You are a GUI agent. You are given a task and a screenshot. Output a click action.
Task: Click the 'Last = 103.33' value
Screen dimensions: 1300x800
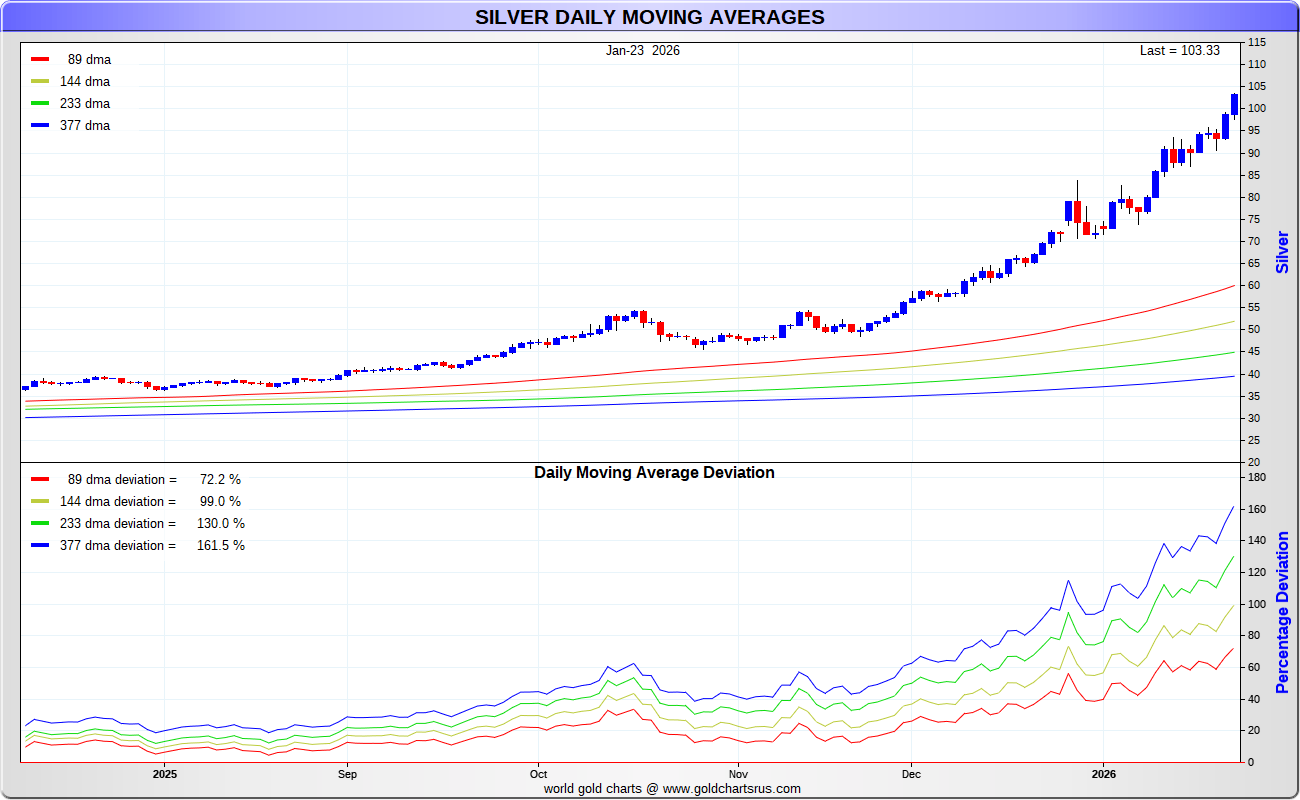1180,50
